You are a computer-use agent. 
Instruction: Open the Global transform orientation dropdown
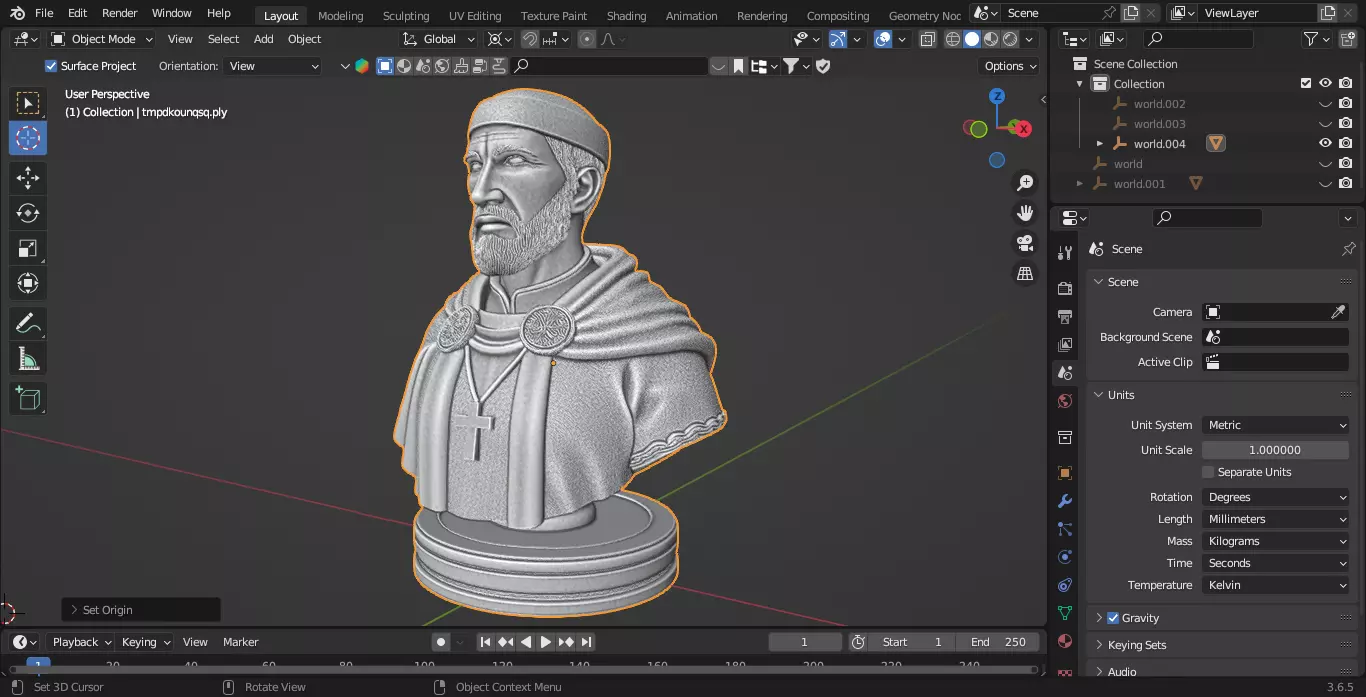pos(439,39)
